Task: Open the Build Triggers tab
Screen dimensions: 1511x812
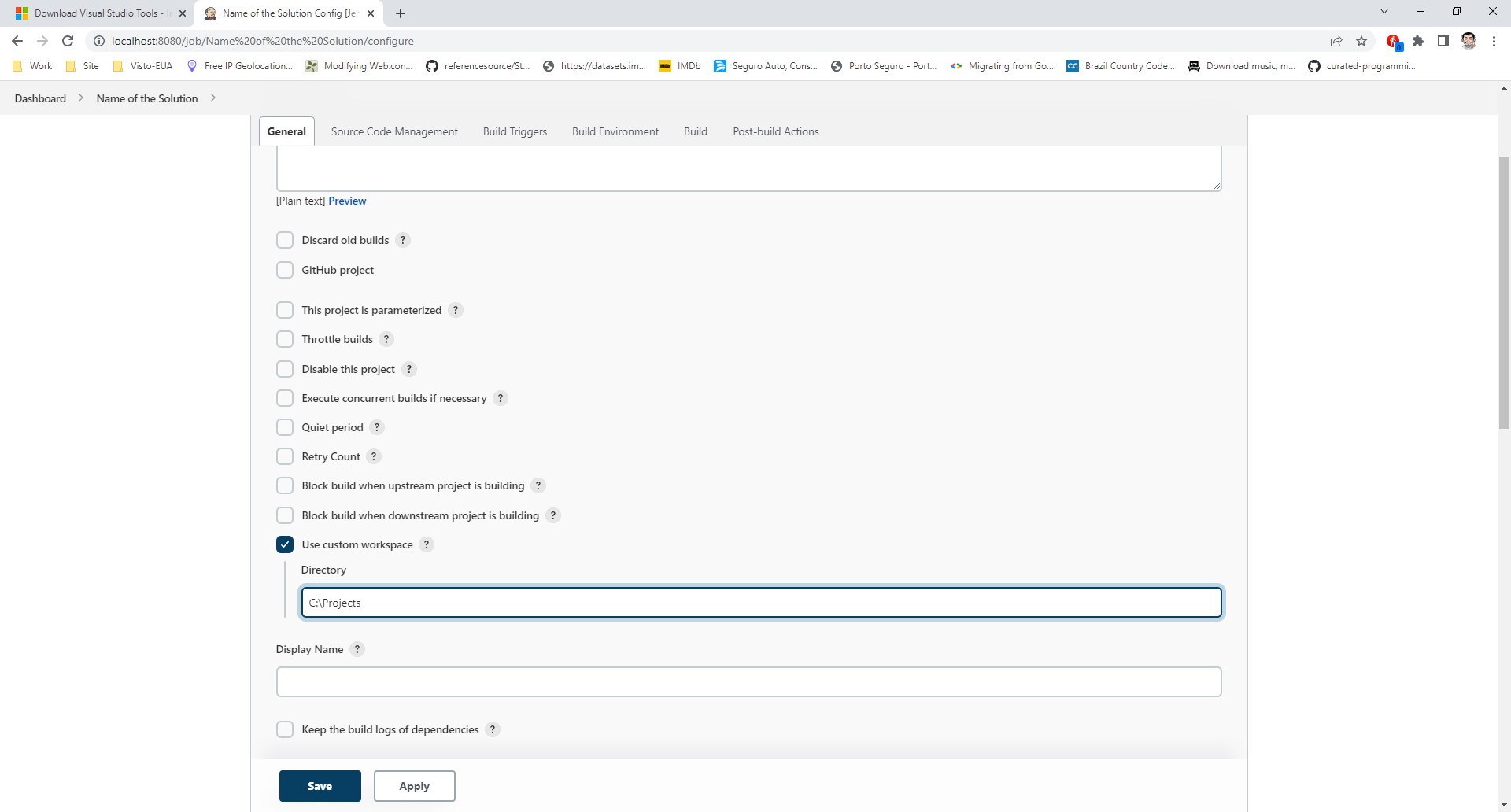Action: [x=515, y=131]
